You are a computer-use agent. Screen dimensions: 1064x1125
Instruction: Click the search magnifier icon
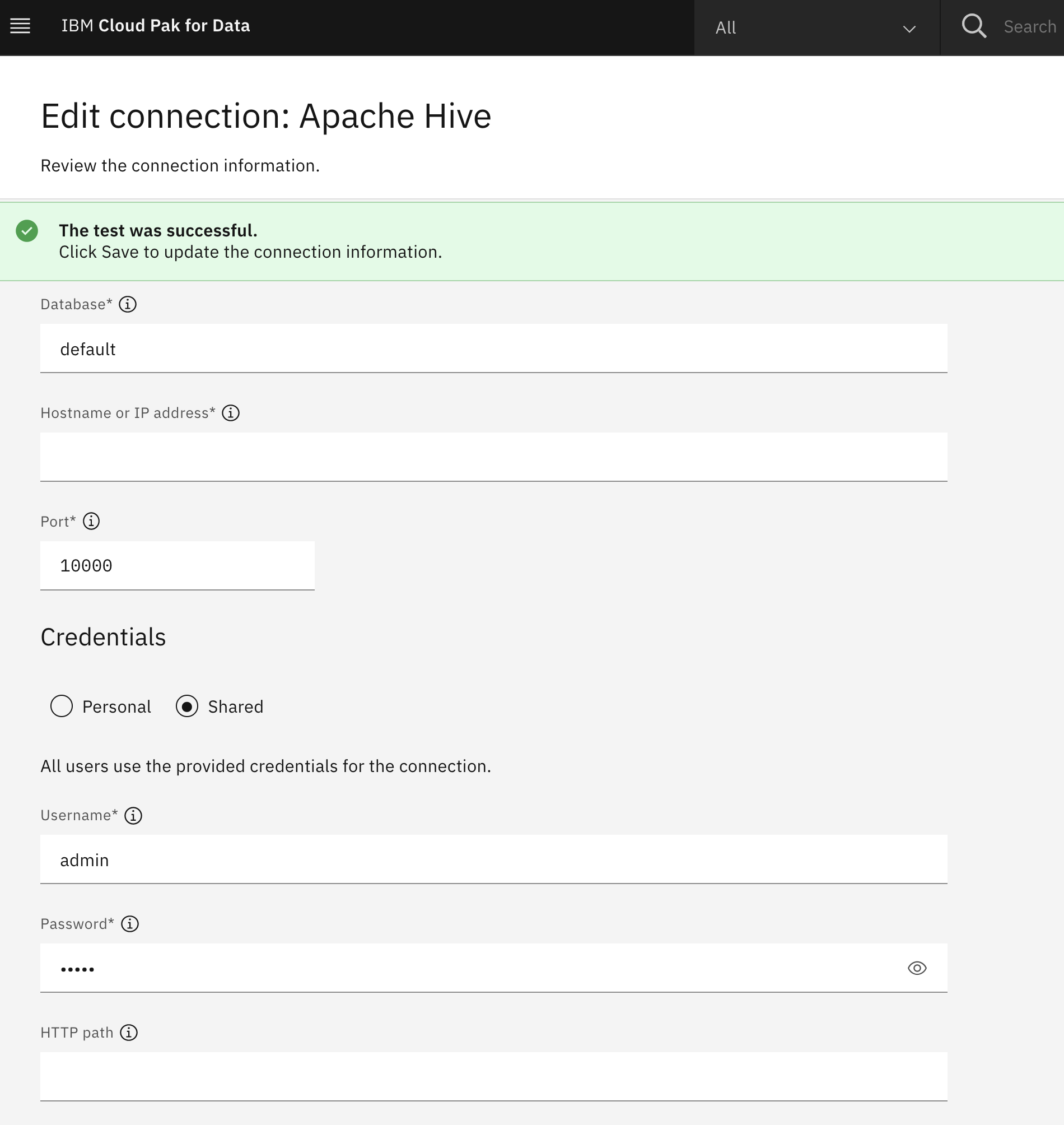click(974, 26)
